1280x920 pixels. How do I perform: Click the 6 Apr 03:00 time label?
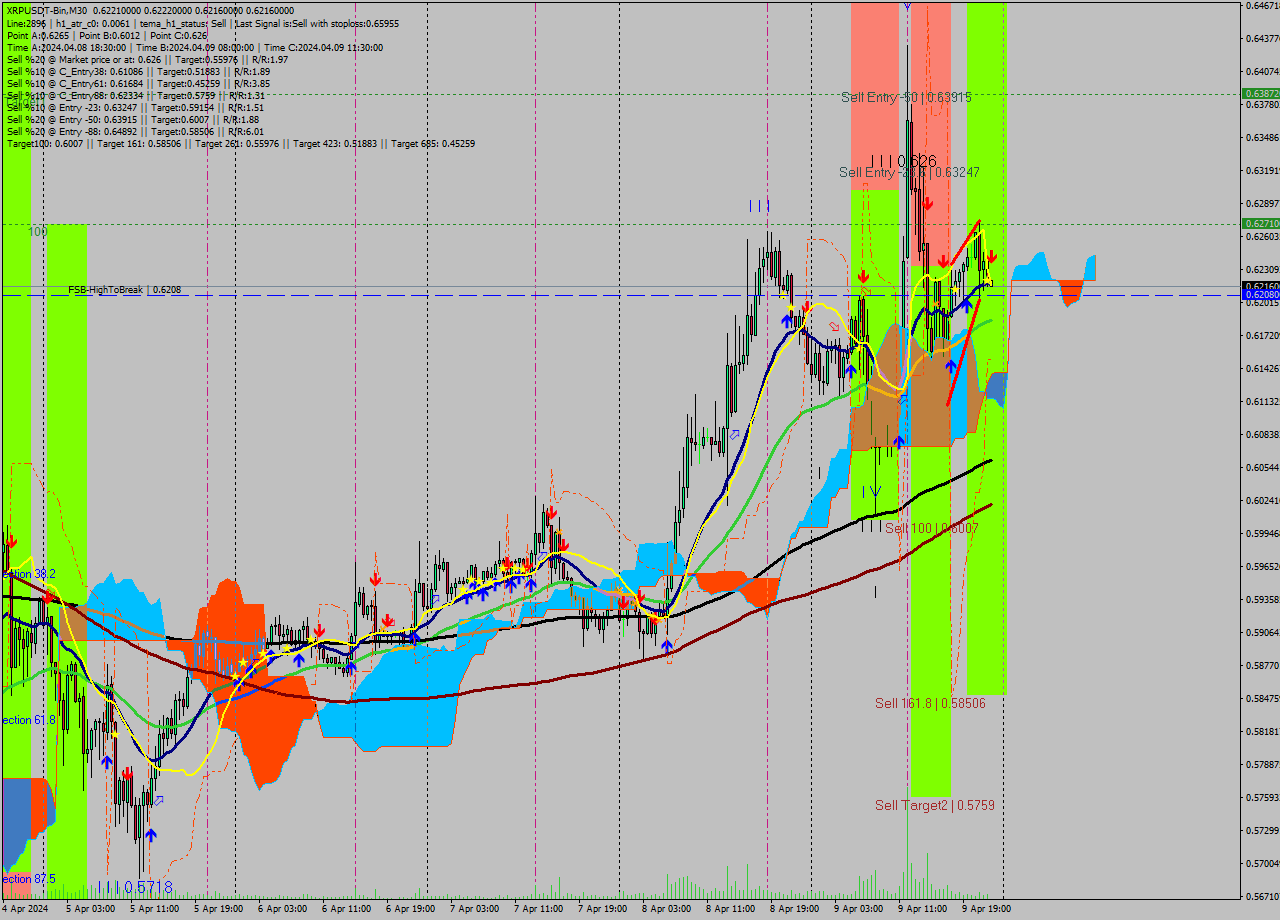[282, 909]
